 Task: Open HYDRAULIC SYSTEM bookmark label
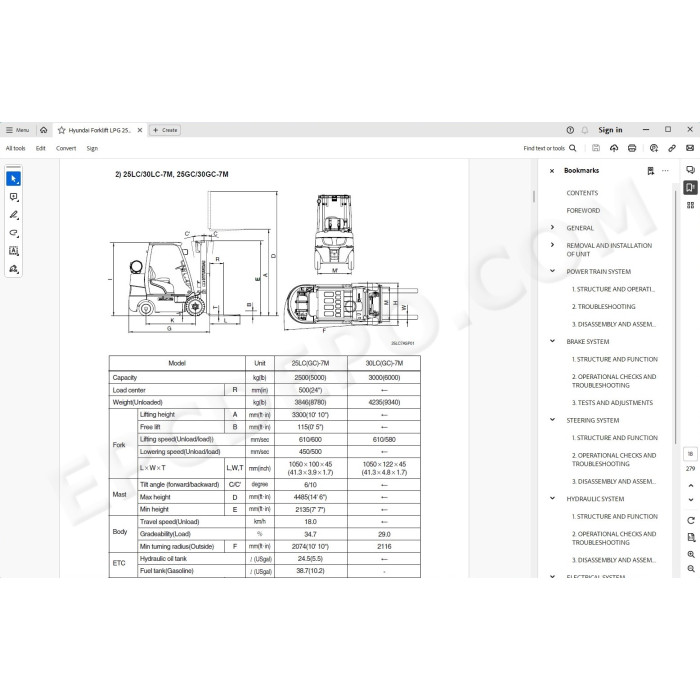pyautogui.click(x=595, y=499)
